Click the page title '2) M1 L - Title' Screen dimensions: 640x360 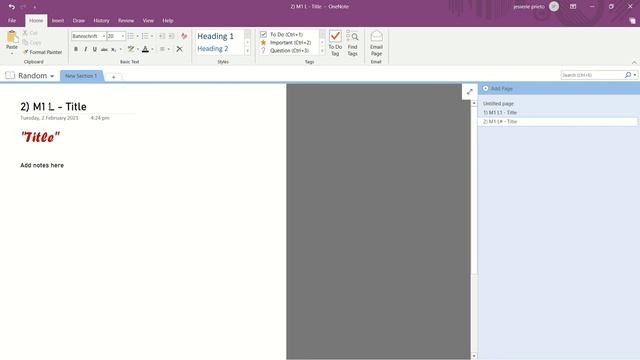53,107
